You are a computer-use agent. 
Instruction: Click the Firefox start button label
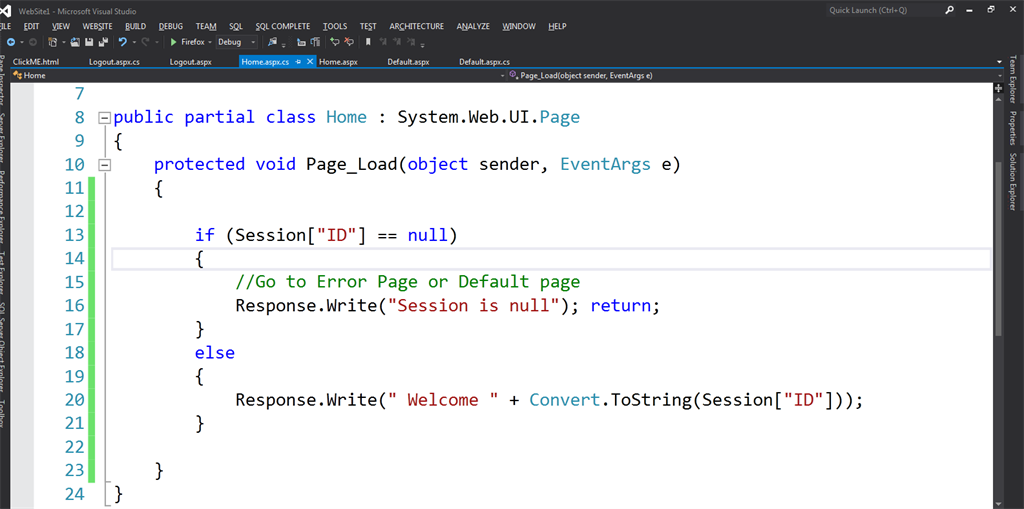tap(193, 42)
